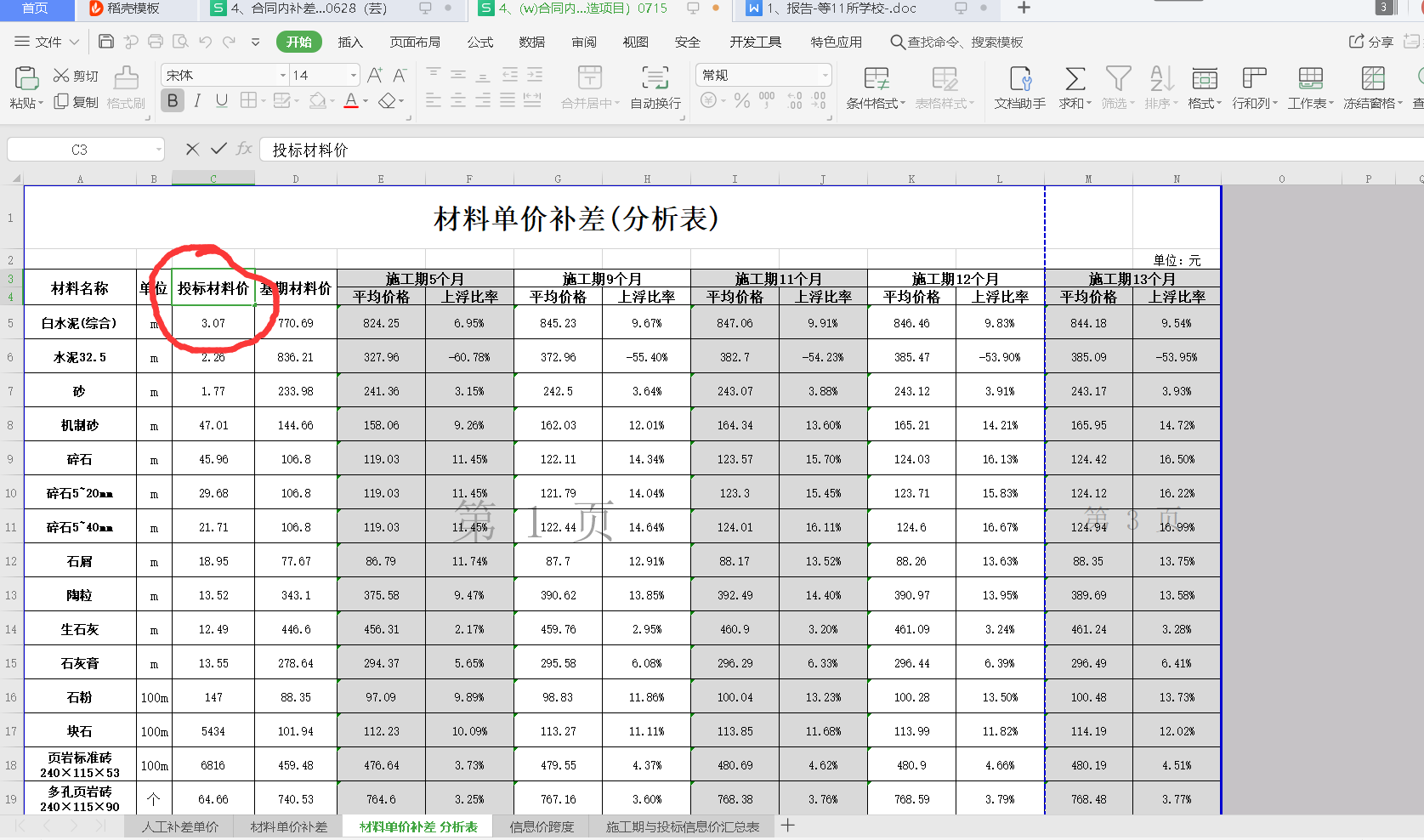This screenshot has width=1424, height=840.
Task: Click the Save icon in quick toolbar
Action: 106,42
